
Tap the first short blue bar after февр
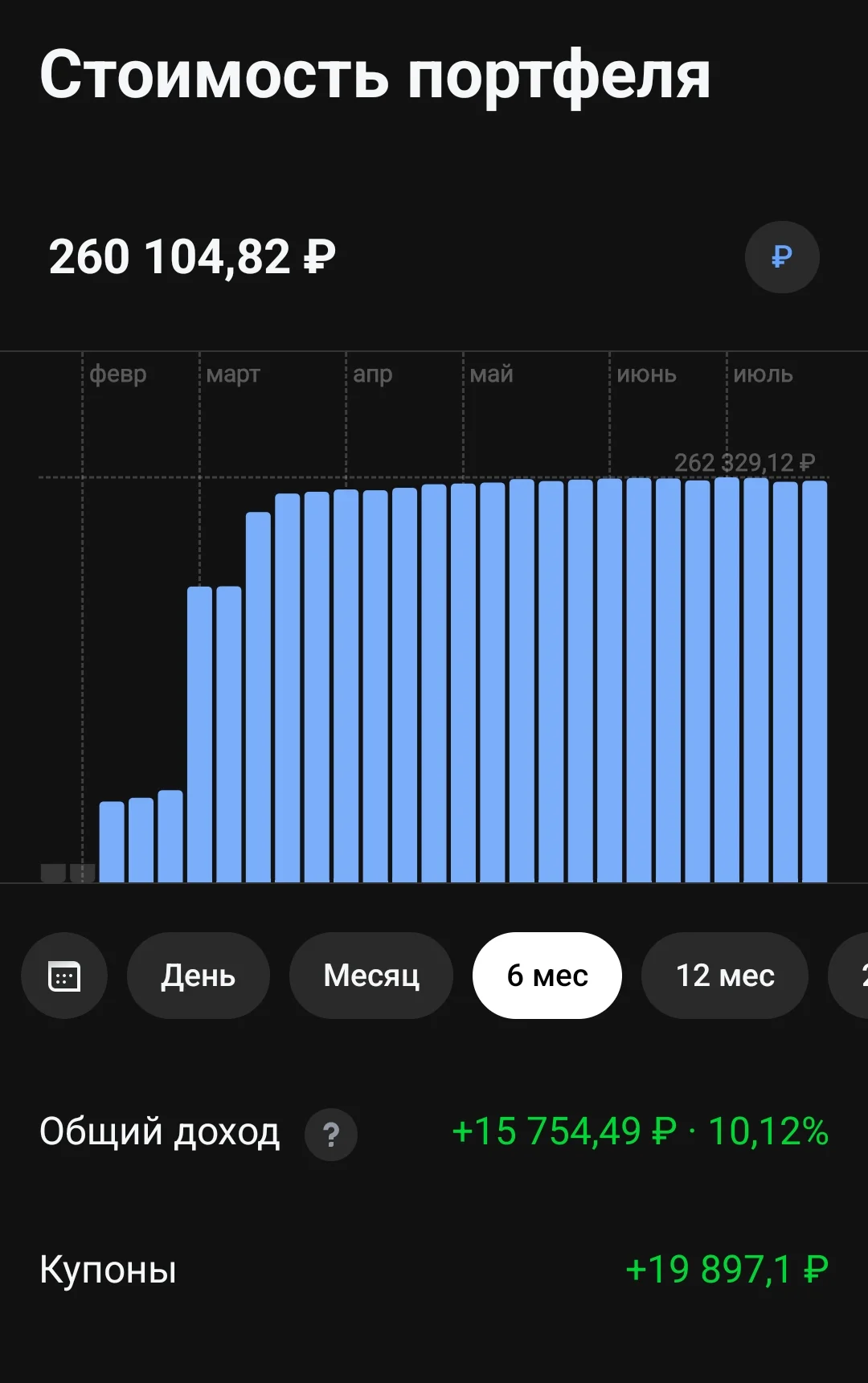click(x=112, y=842)
